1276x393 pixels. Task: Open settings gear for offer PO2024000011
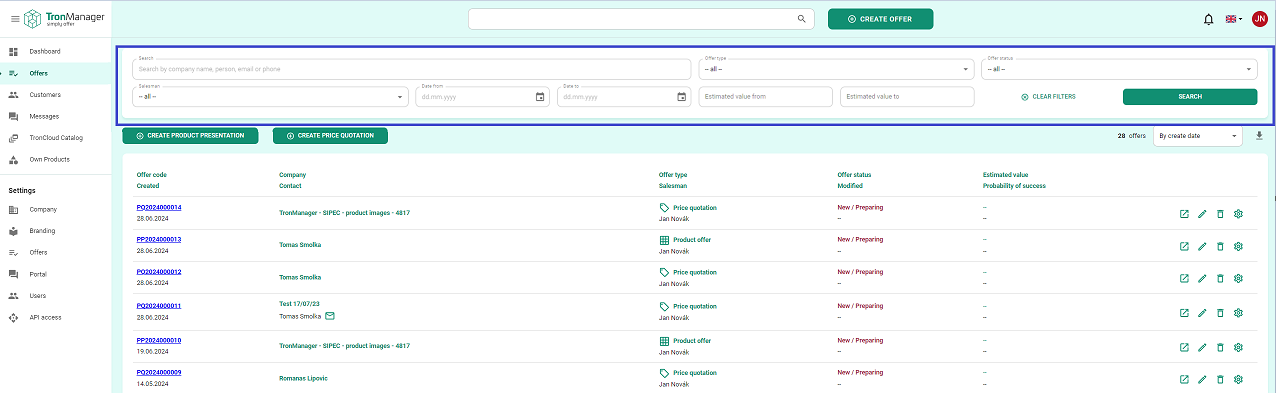click(x=1238, y=313)
